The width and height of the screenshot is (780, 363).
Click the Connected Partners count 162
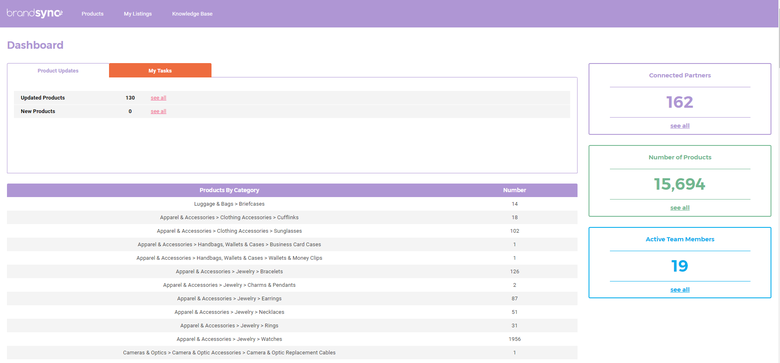coord(680,102)
